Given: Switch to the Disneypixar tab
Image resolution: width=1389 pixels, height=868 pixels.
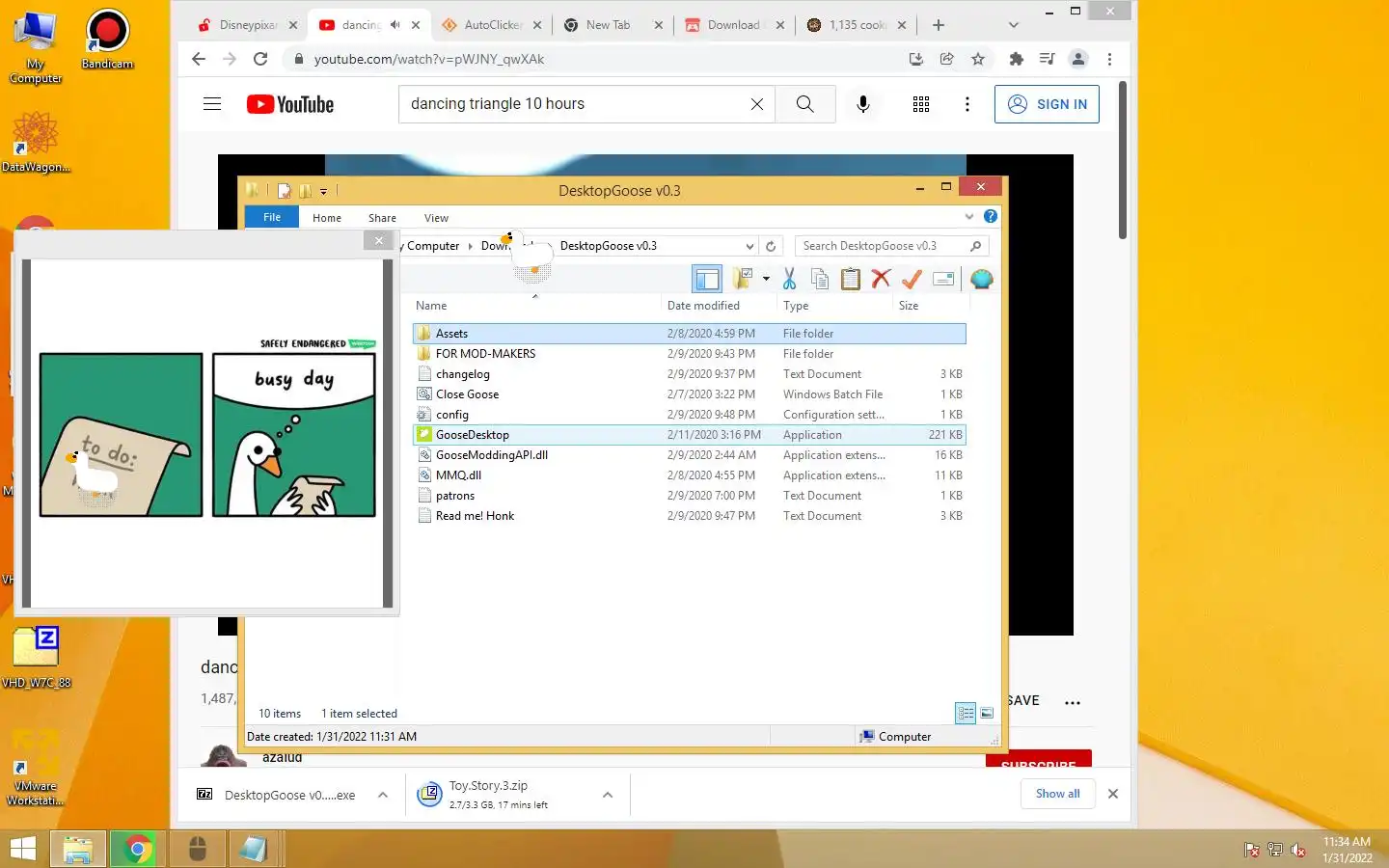Looking at the screenshot, I should [247, 25].
